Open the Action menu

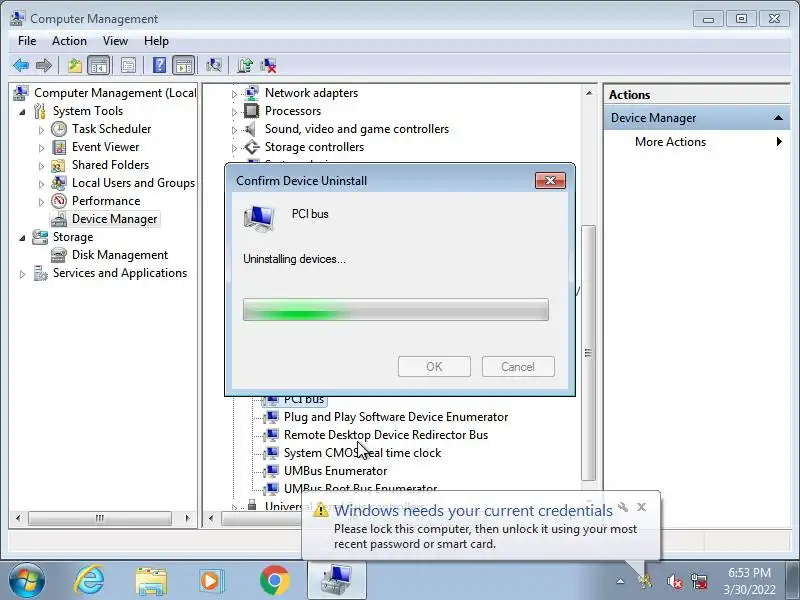click(x=69, y=41)
